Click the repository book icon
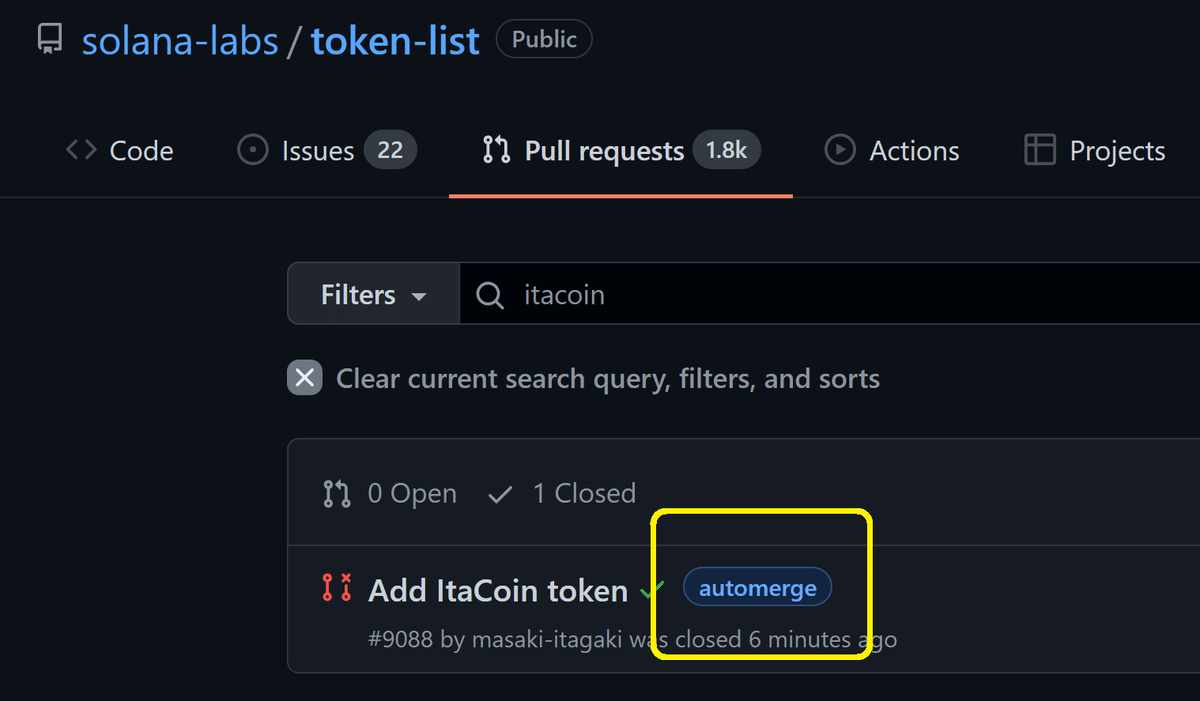1200x701 pixels. (49, 40)
